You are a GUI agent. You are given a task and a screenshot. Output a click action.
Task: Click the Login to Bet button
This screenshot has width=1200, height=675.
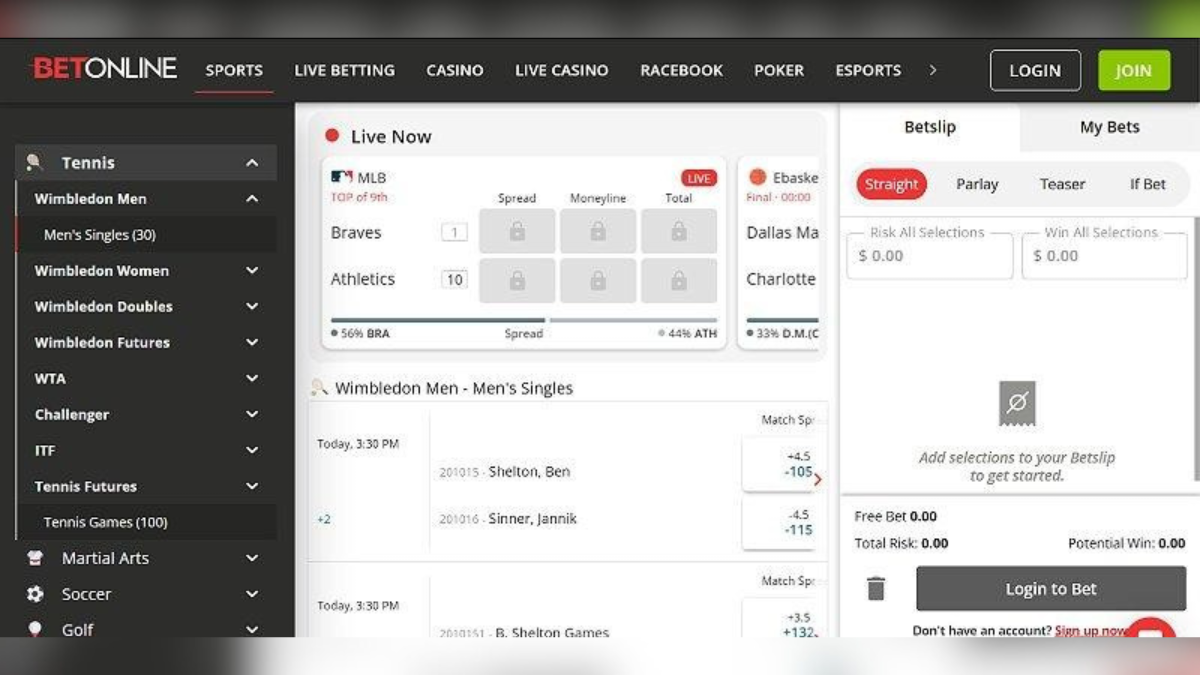(x=1051, y=589)
